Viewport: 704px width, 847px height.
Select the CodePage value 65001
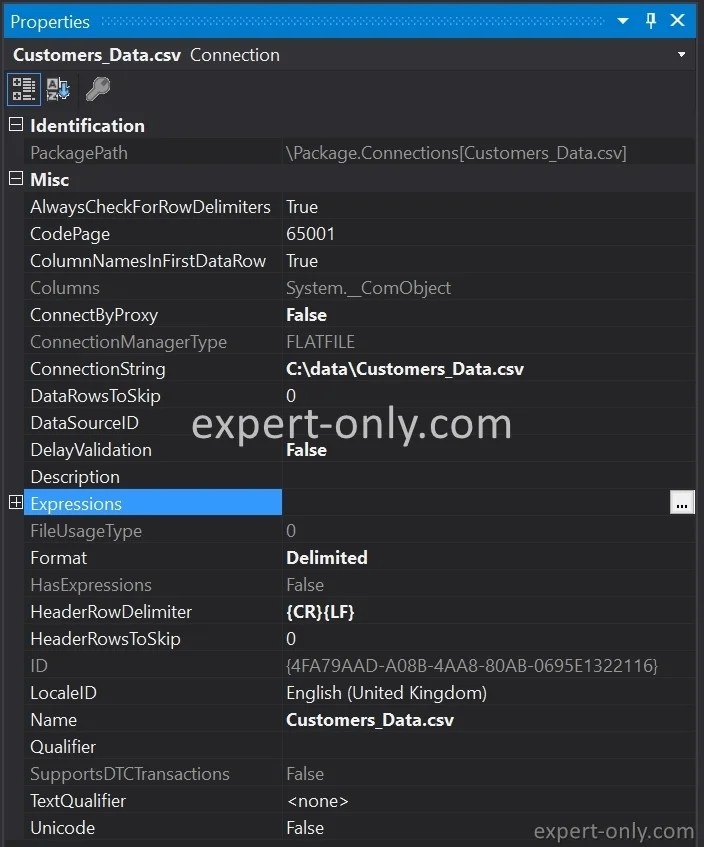tap(311, 234)
